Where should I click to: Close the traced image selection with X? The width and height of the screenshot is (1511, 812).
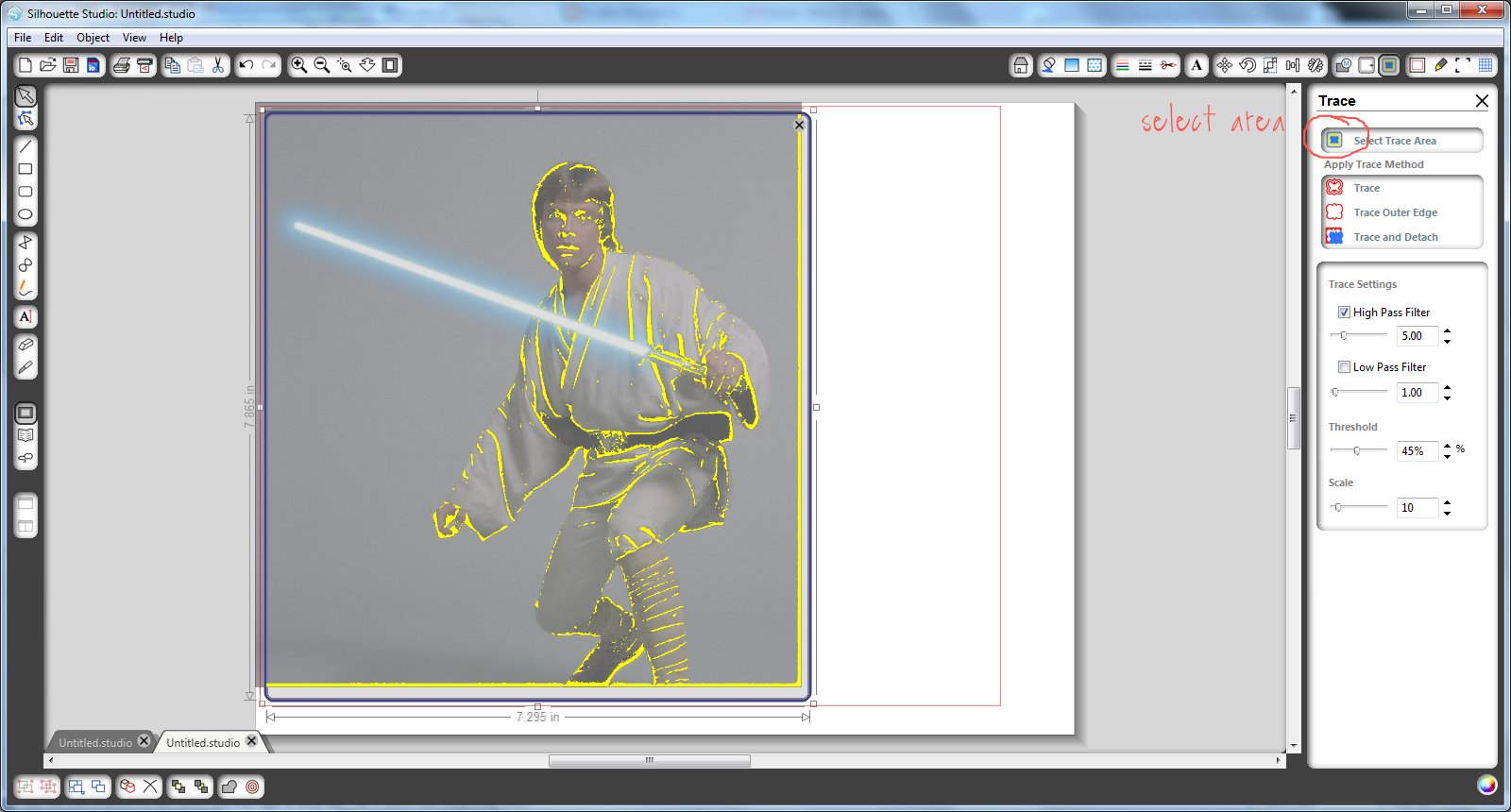800,125
